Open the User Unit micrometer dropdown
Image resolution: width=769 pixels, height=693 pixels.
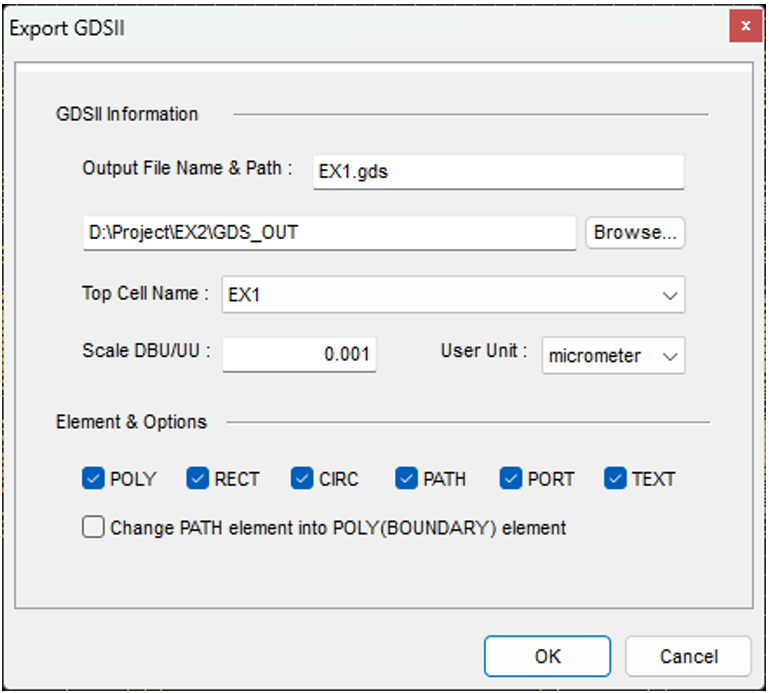[614, 355]
